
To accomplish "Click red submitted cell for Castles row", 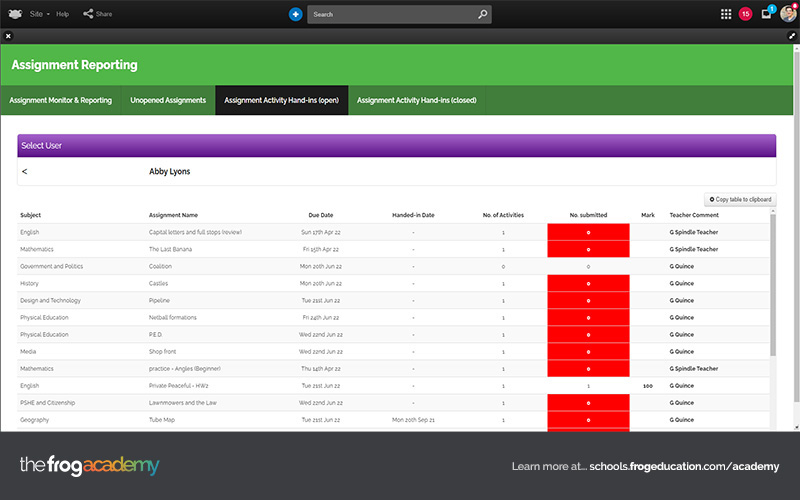I will coord(588,284).
